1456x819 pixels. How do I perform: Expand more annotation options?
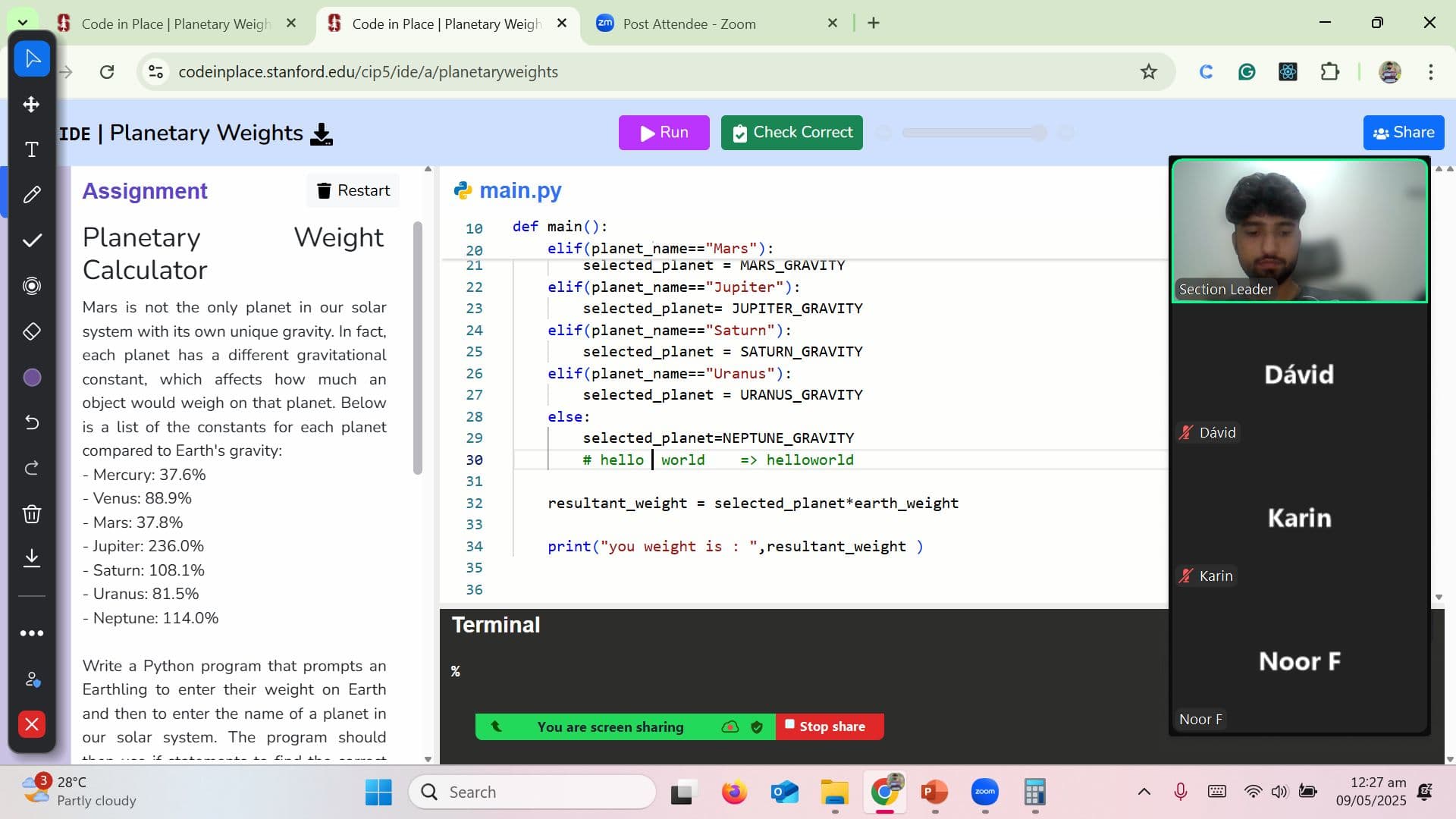pyautogui.click(x=31, y=633)
